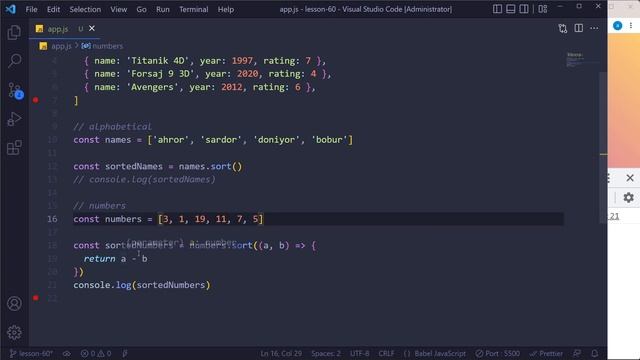Toggle breakpoint on line 7
Viewport: 640px width, 360px height.
[x=36, y=100]
